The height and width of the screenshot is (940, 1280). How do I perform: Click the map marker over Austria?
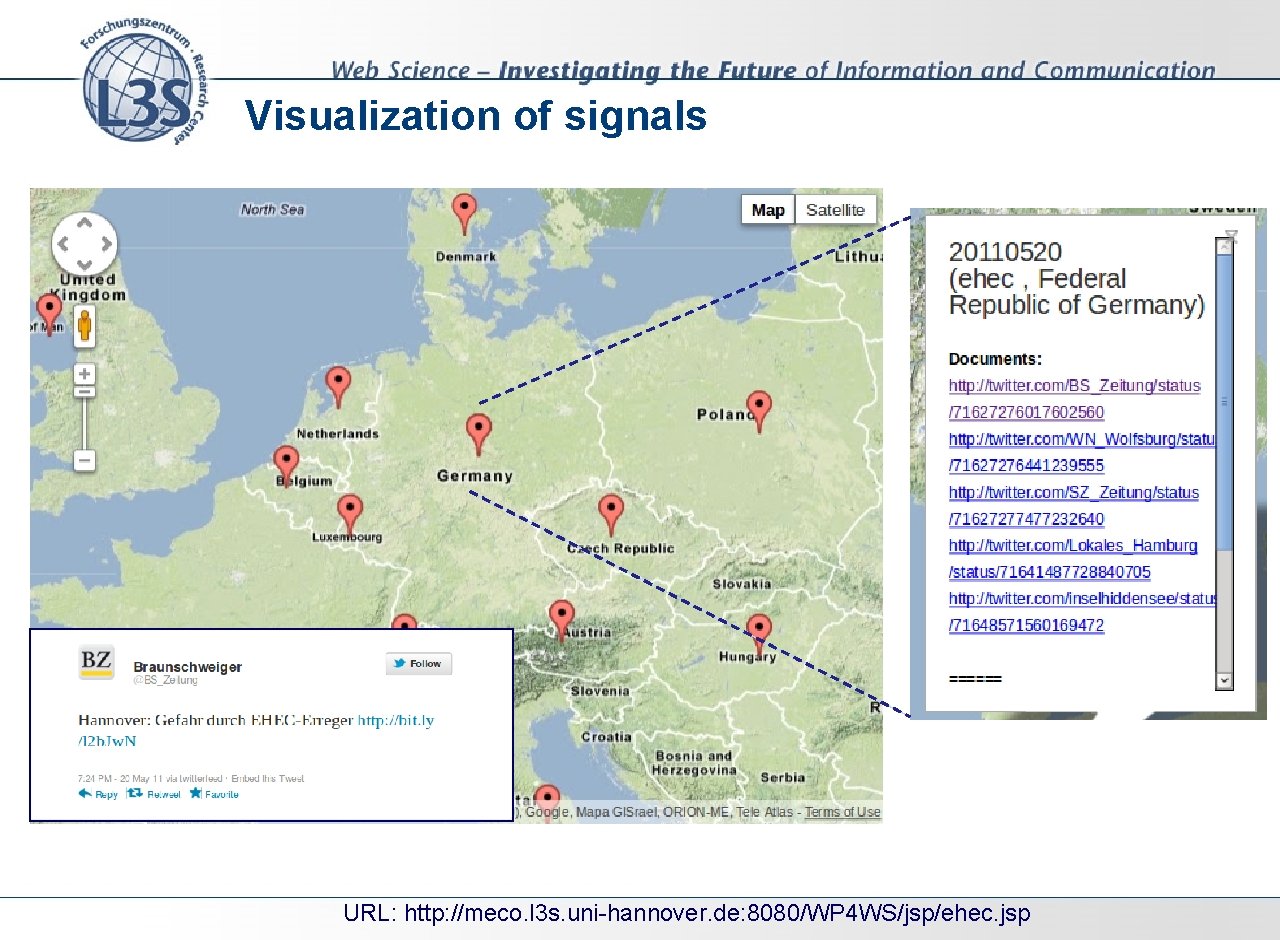(x=561, y=621)
